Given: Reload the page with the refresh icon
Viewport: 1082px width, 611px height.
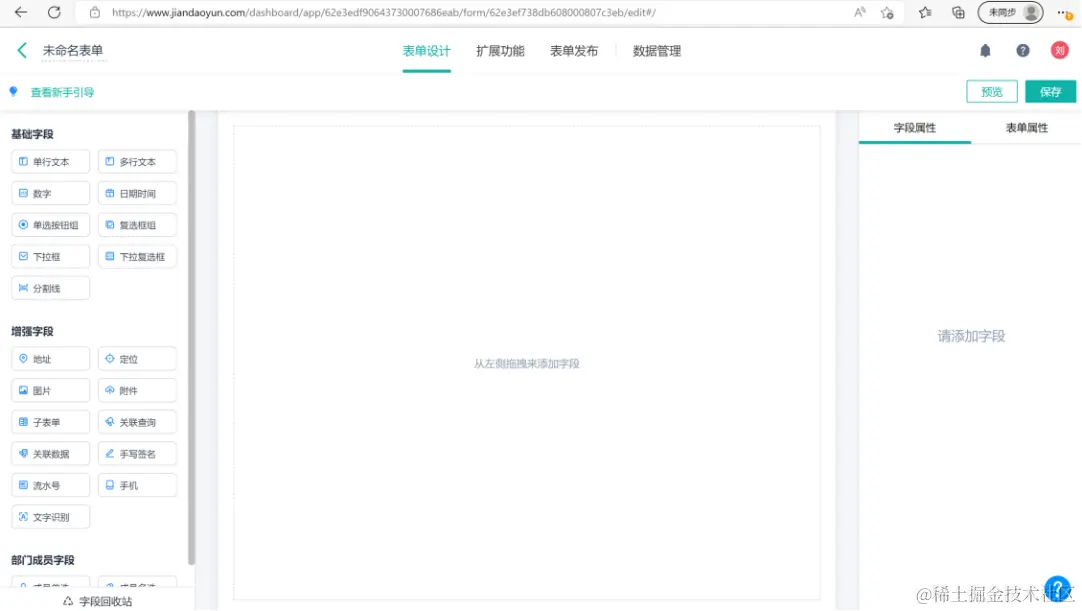Looking at the screenshot, I should 54,12.
